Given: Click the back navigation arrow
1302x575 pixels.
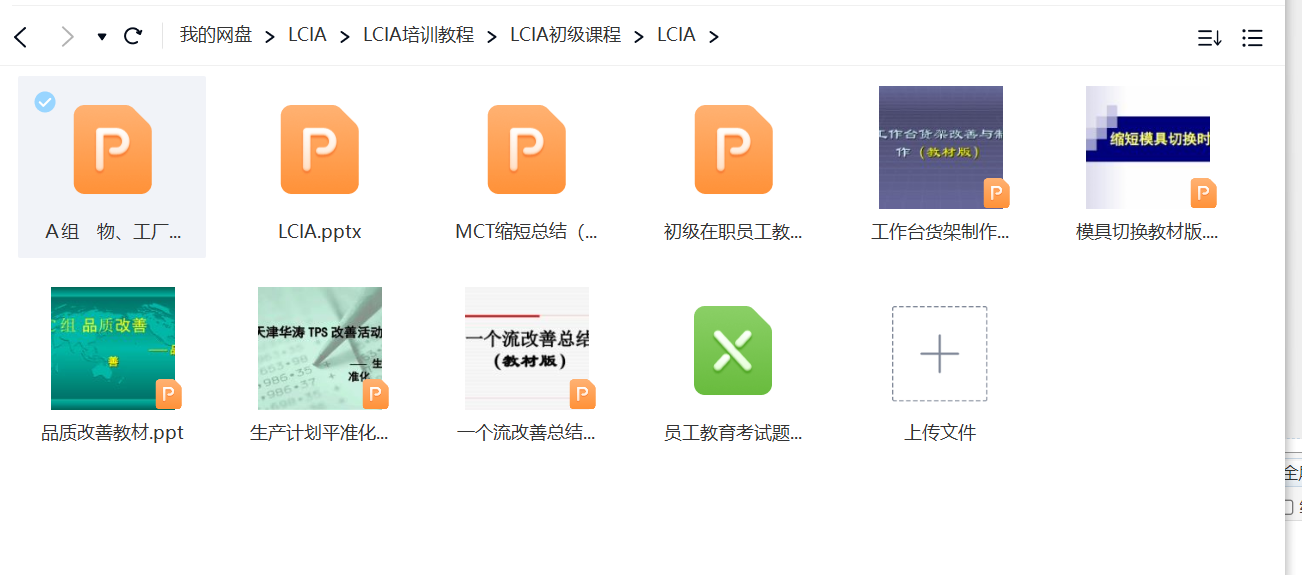Looking at the screenshot, I should 21,37.
